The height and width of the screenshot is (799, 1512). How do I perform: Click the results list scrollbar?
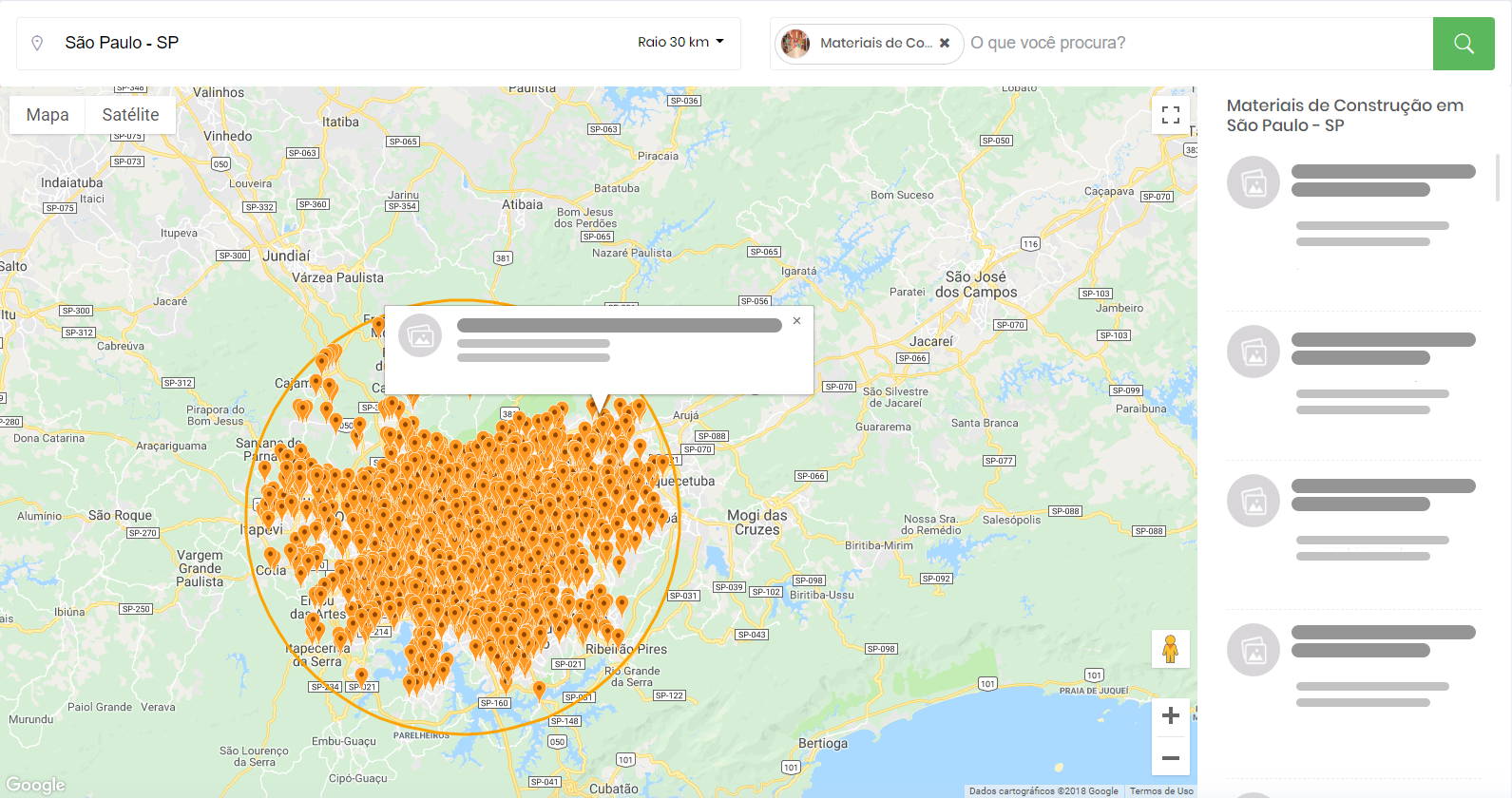click(1498, 178)
